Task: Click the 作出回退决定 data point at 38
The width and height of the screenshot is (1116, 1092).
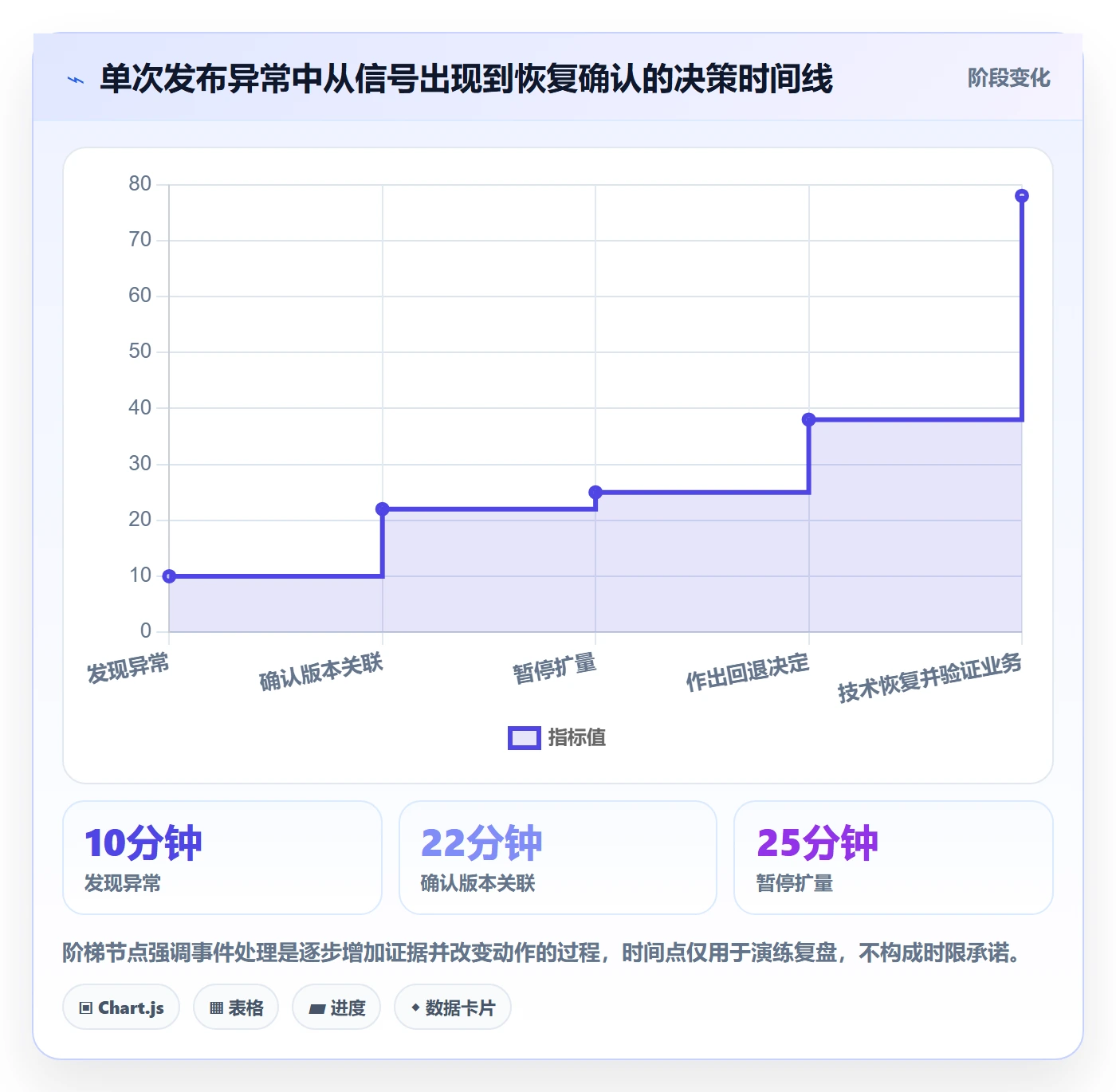Action: pos(808,419)
